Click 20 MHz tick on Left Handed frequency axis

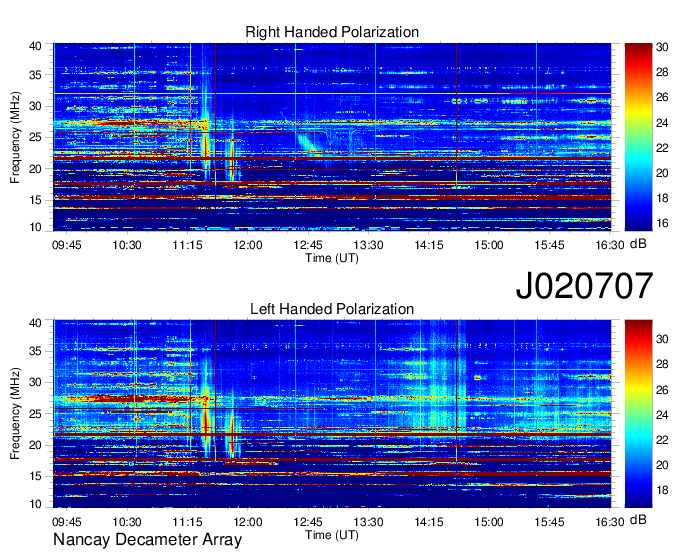35,445
